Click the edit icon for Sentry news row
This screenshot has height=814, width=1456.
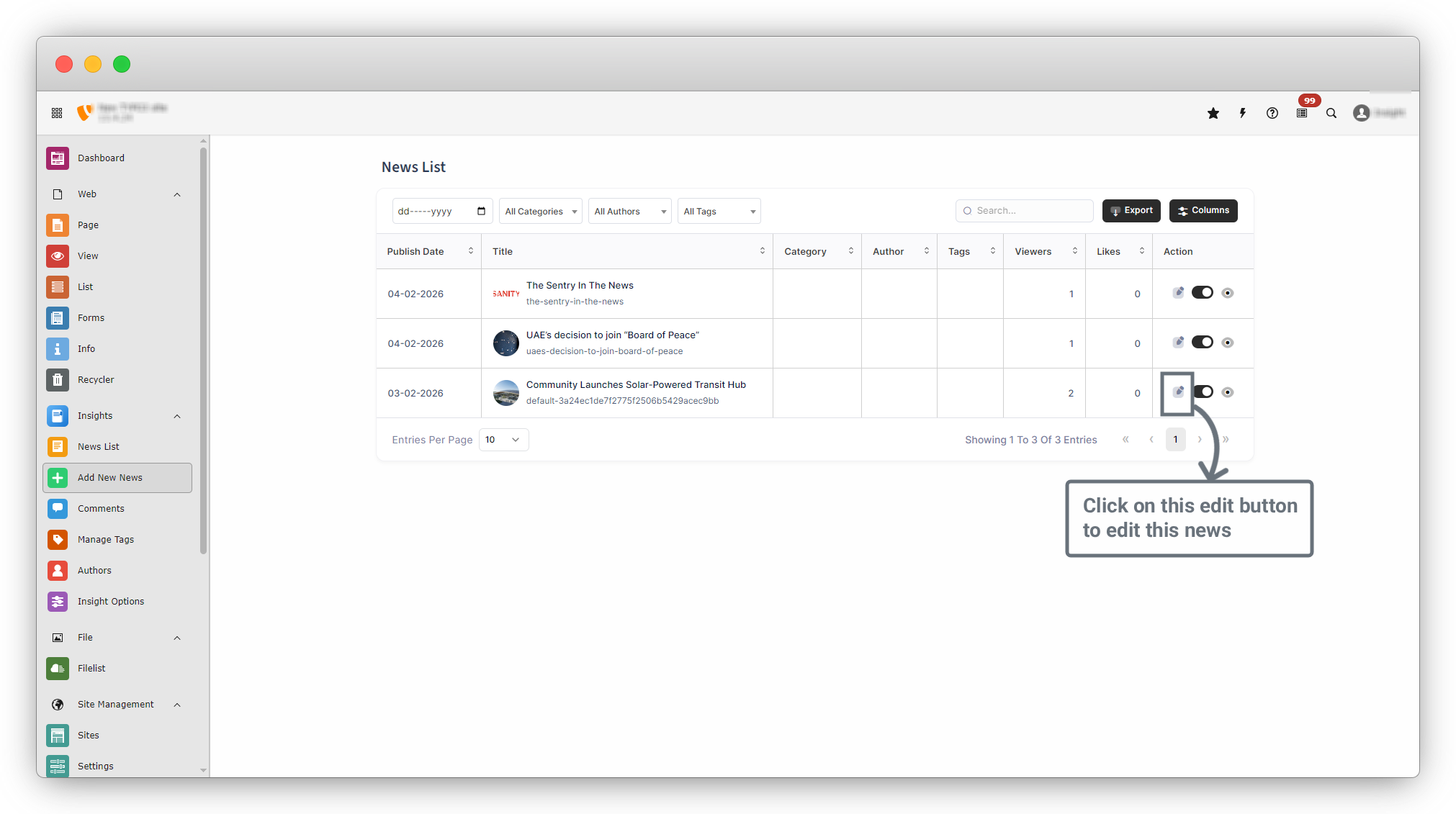1178,293
